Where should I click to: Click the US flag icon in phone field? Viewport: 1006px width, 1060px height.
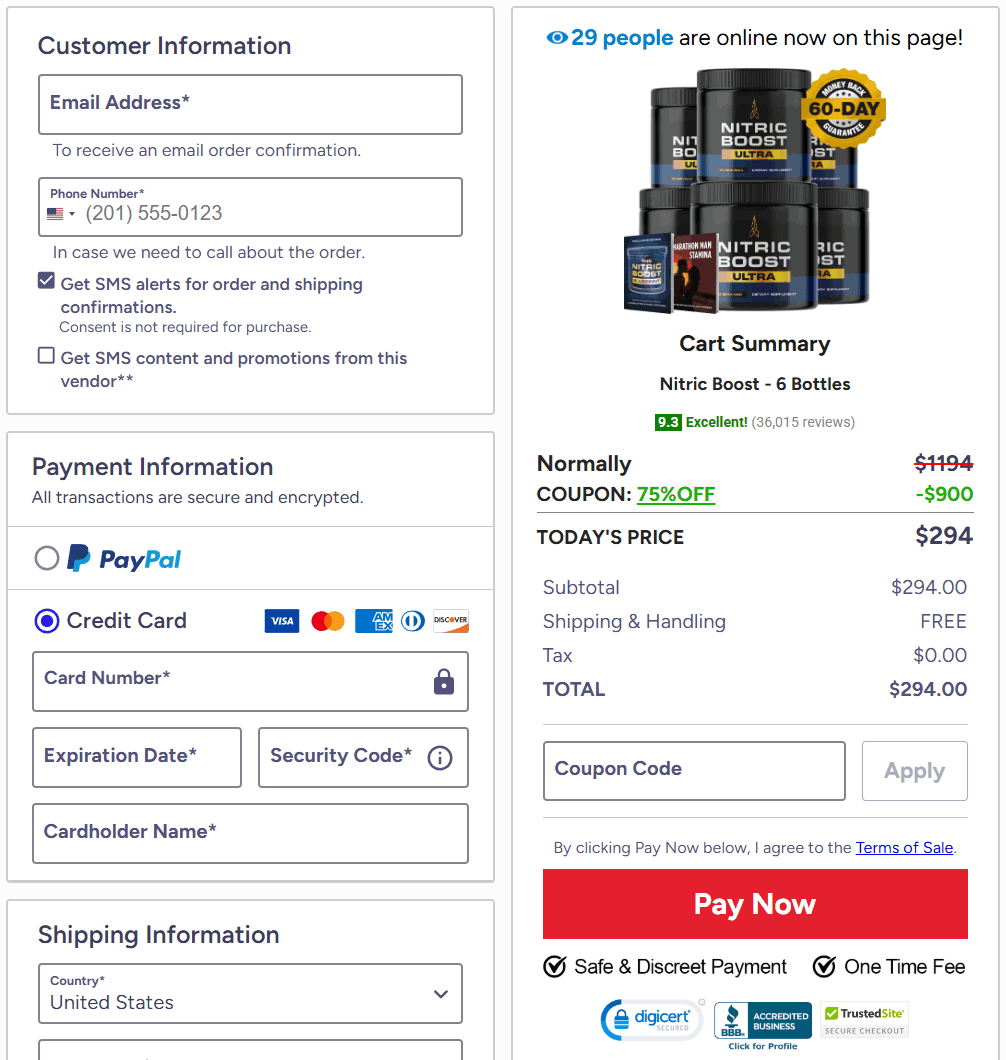55,214
